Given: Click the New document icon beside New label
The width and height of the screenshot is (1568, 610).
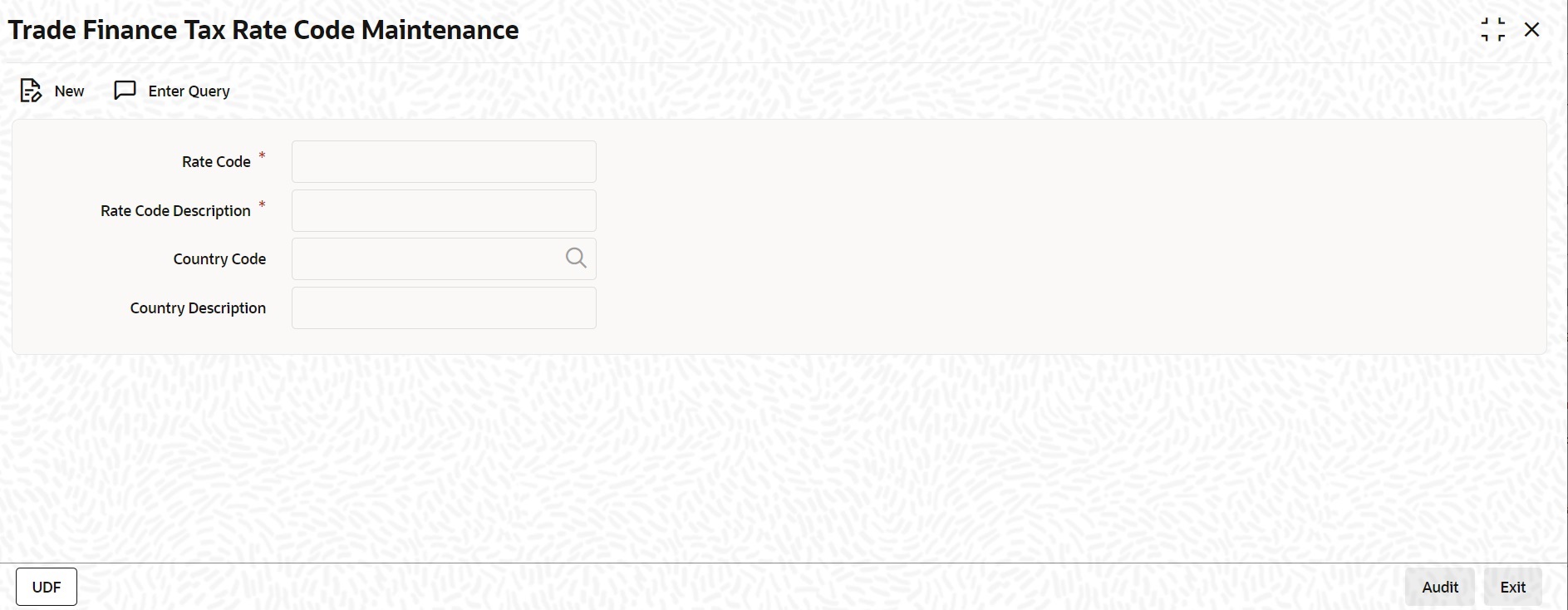Looking at the screenshot, I should coord(31,91).
